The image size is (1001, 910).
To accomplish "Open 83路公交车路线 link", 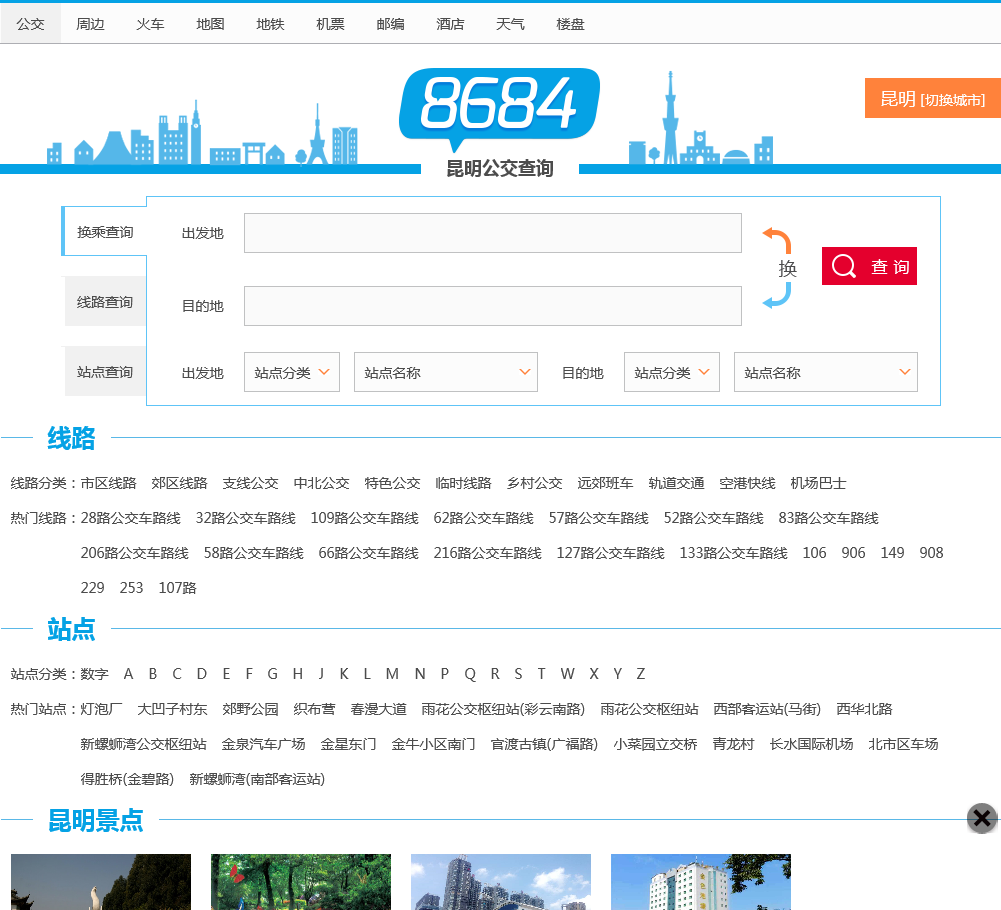I will pyautogui.click(x=828, y=518).
